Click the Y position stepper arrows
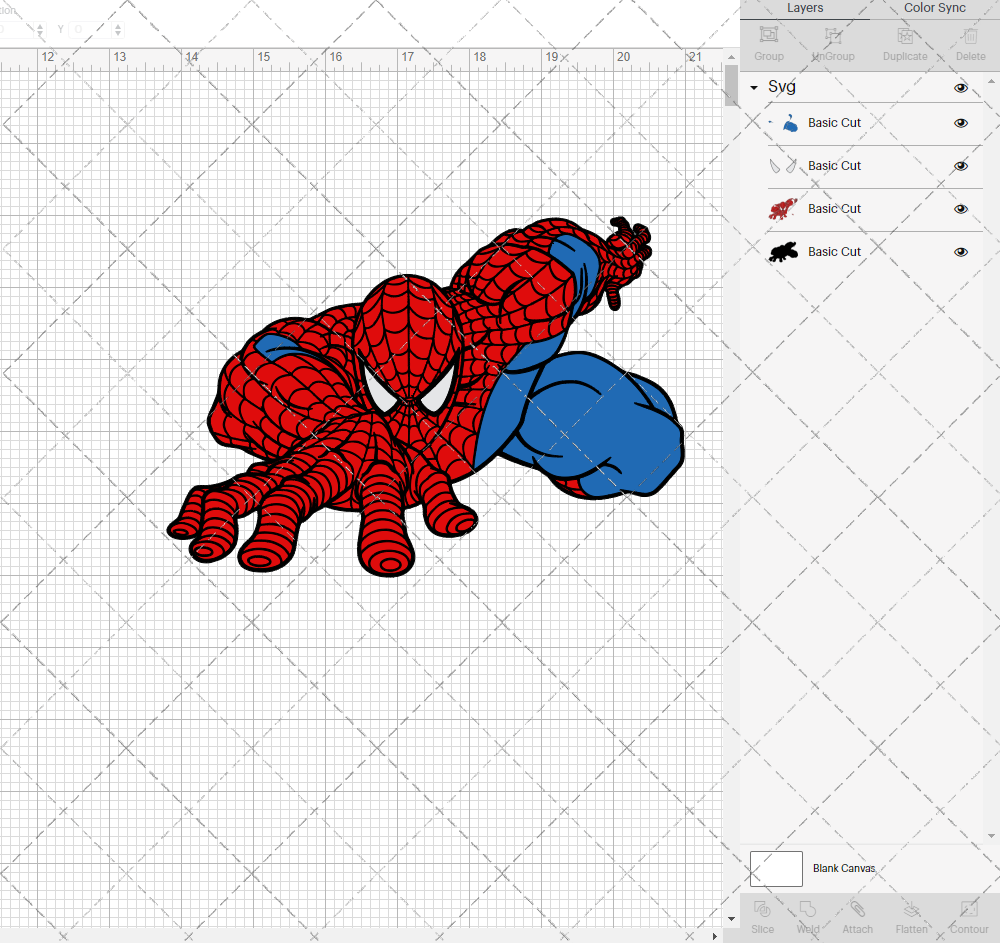 (x=118, y=29)
